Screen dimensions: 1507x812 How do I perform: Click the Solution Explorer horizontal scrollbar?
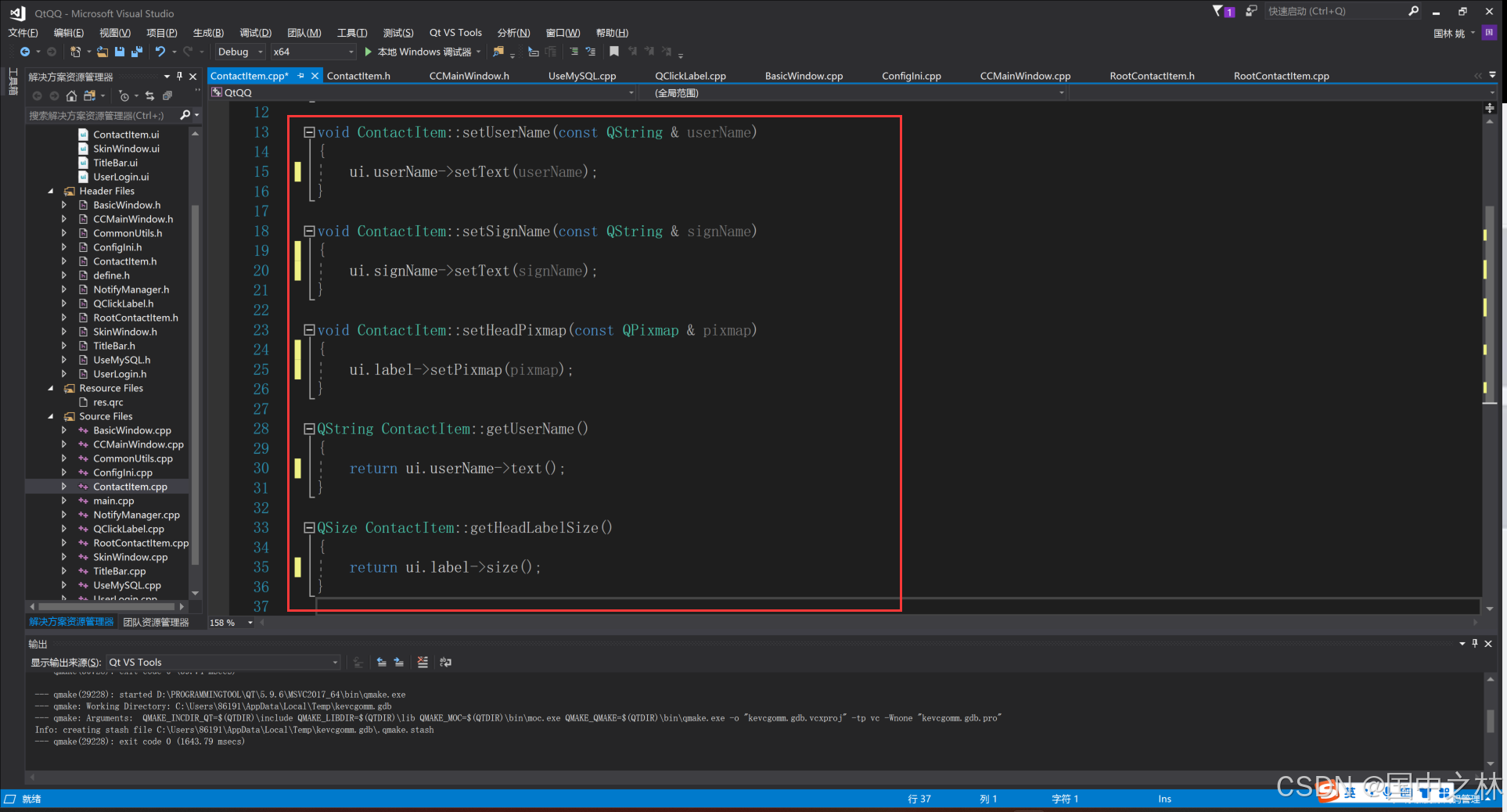(107, 606)
